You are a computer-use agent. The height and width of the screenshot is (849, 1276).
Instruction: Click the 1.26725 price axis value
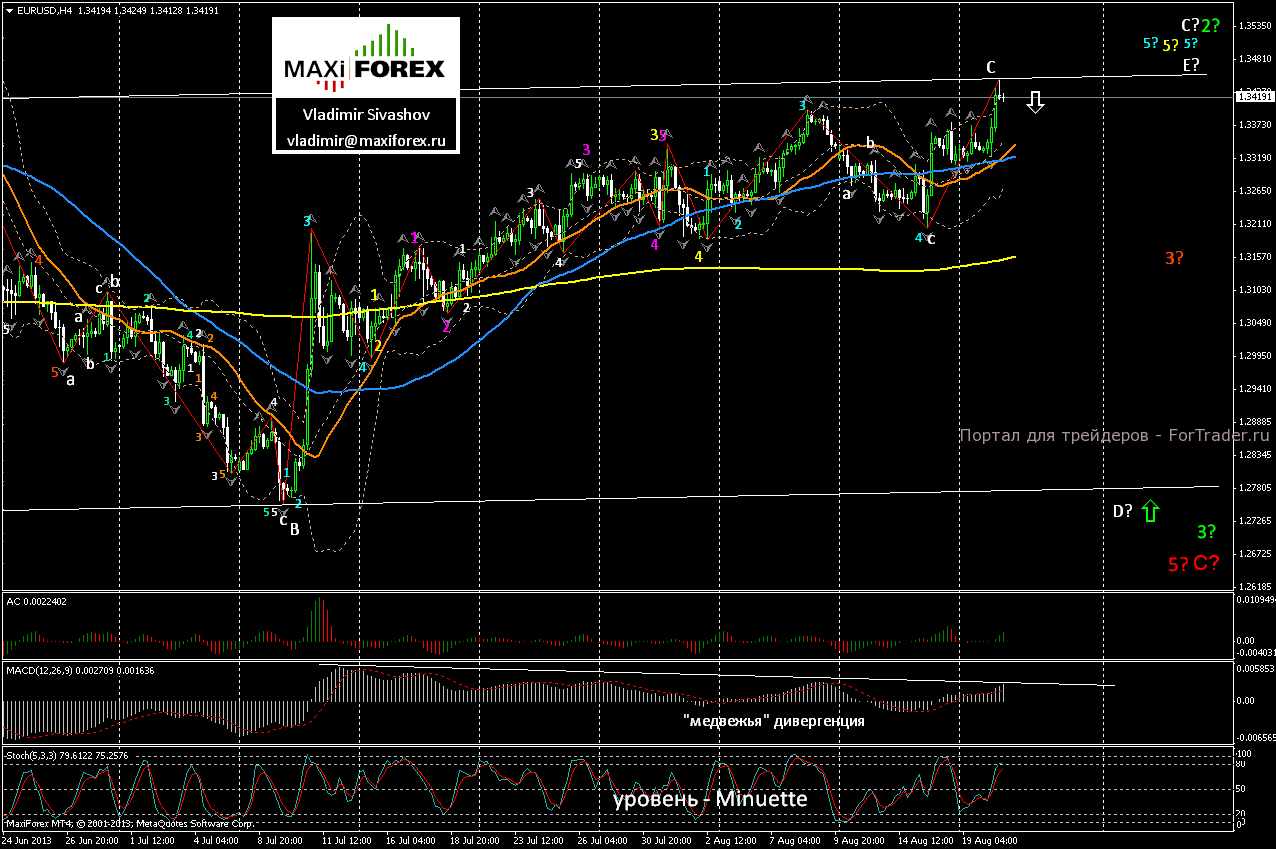point(1255,553)
